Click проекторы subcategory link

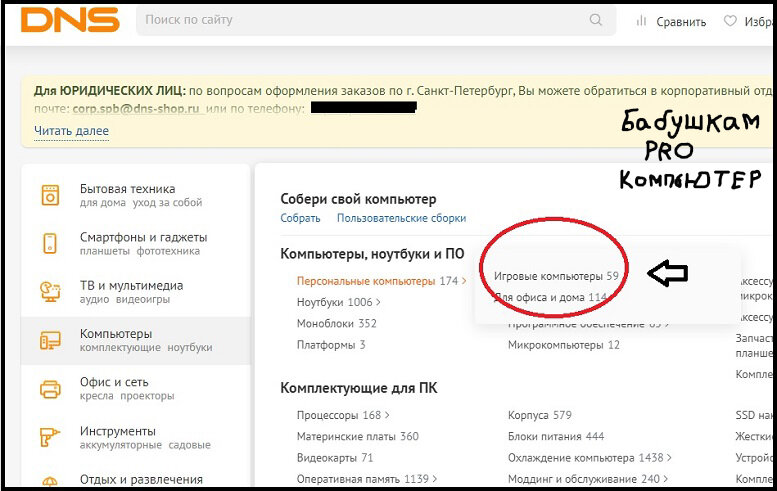147,396
